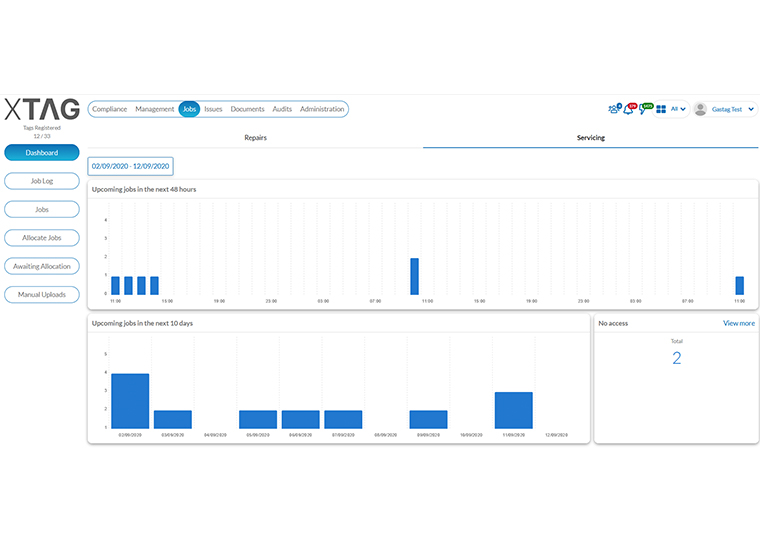Open Job Log from sidebar
This screenshot has height=544, width=760.
click(42, 181)
